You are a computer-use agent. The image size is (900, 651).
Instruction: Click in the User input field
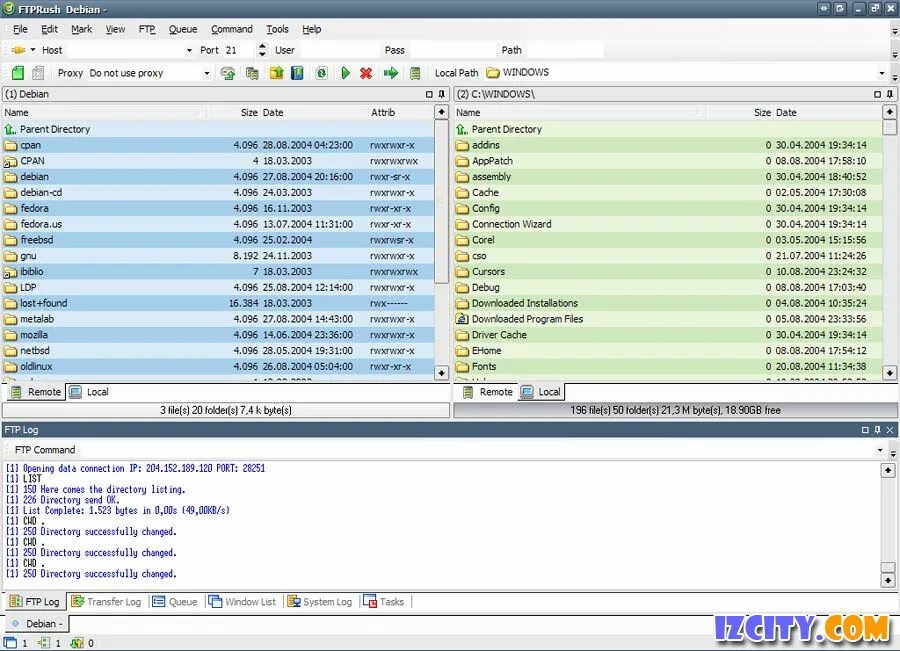click(x=339, y=51)
